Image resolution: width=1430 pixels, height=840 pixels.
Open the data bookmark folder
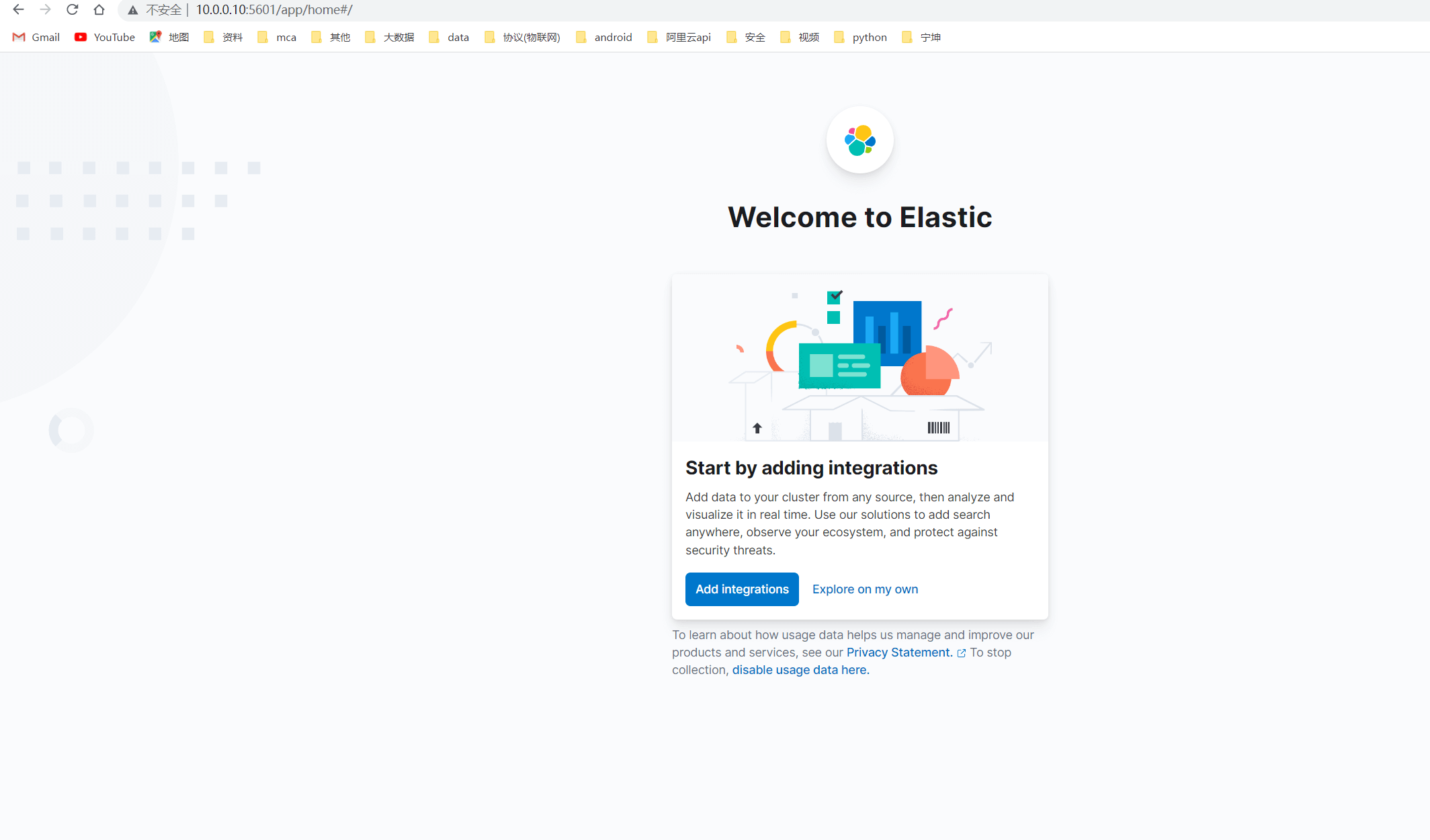point(449,37)
